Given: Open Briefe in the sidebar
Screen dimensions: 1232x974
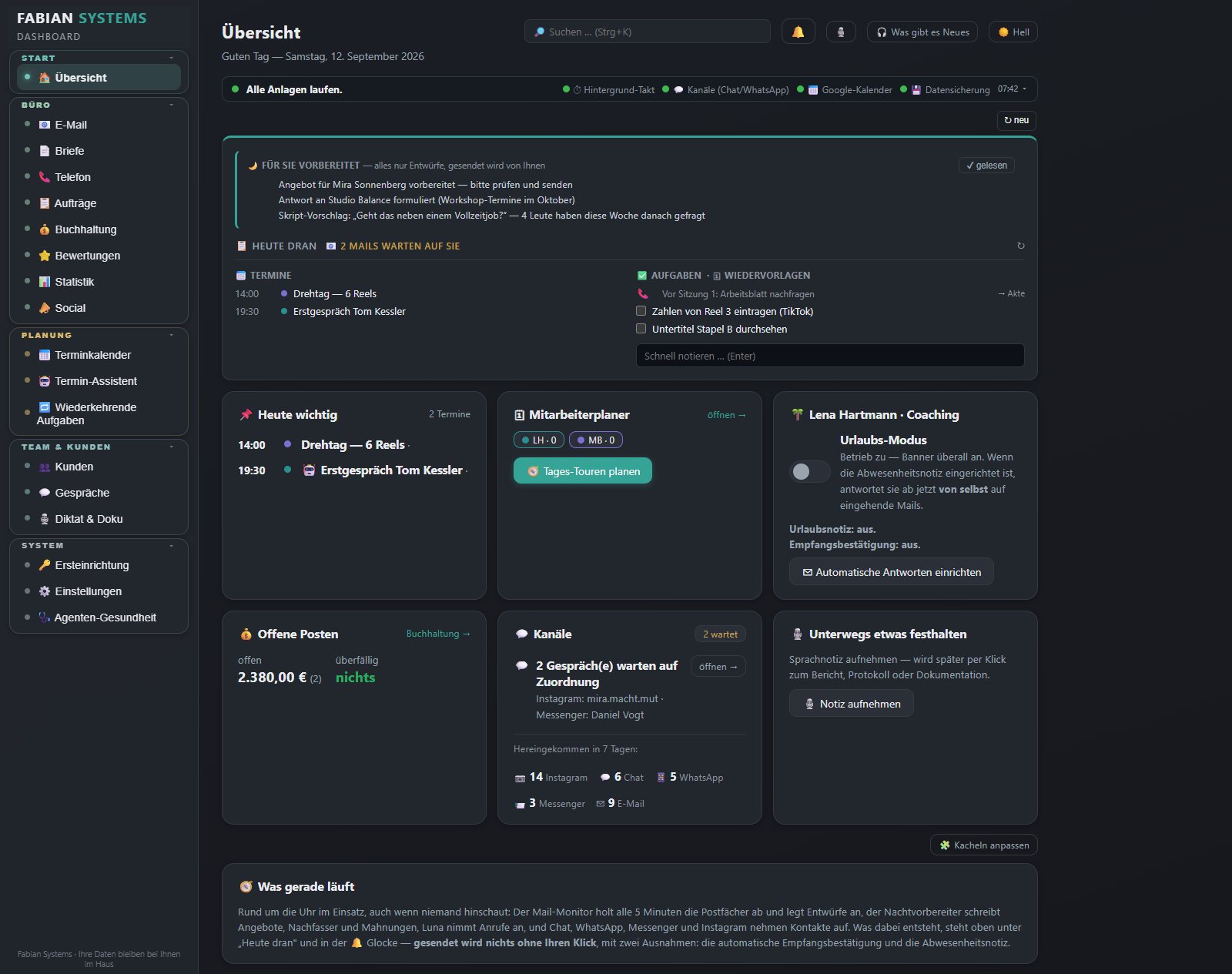Looking at the screenshot, I should 99,151.
